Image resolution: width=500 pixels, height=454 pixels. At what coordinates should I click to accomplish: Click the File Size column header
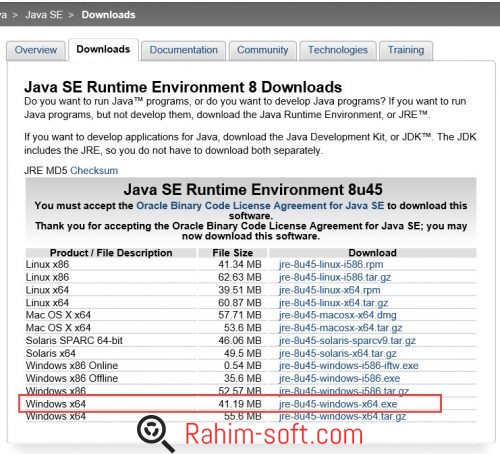click(233, 253)
